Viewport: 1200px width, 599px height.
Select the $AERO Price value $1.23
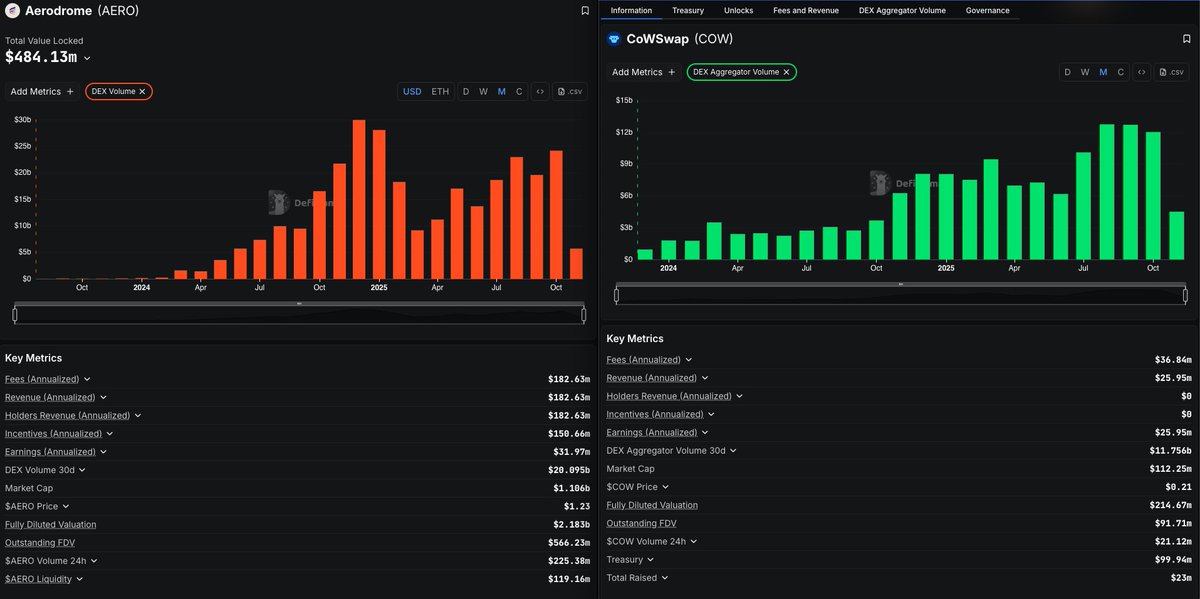tap(577, 506)
